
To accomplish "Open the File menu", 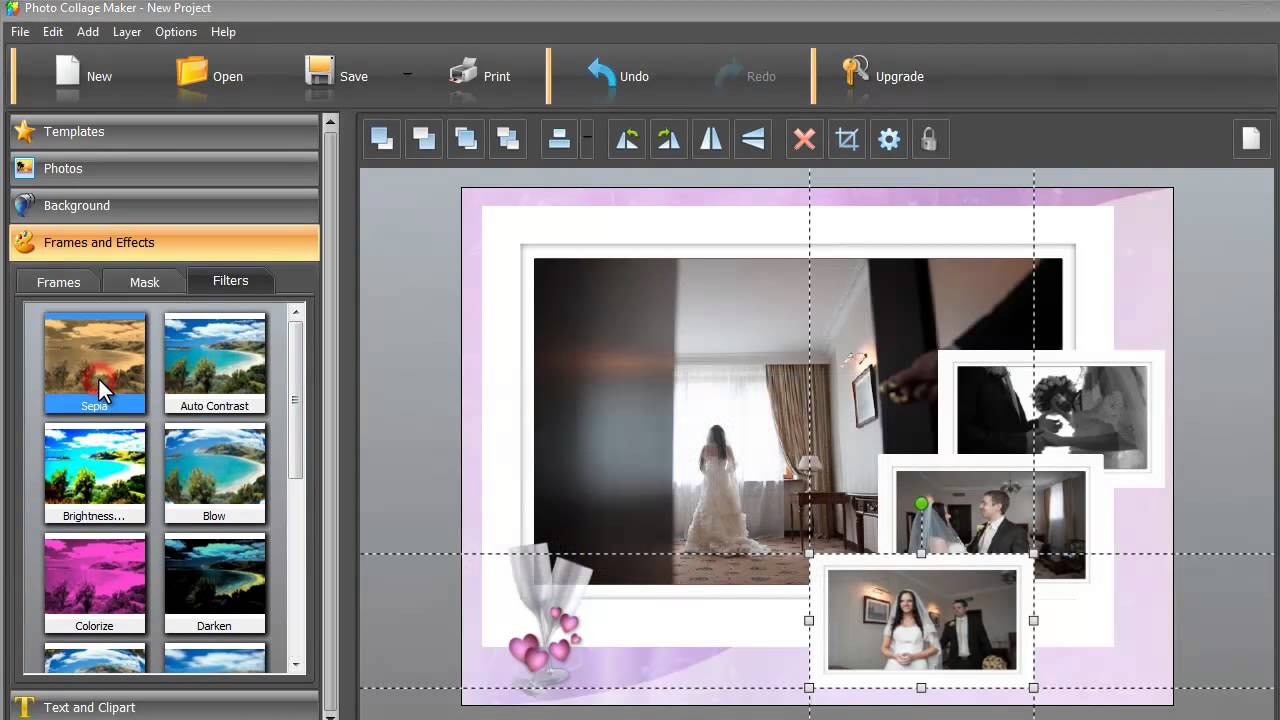I will point(20,32).
